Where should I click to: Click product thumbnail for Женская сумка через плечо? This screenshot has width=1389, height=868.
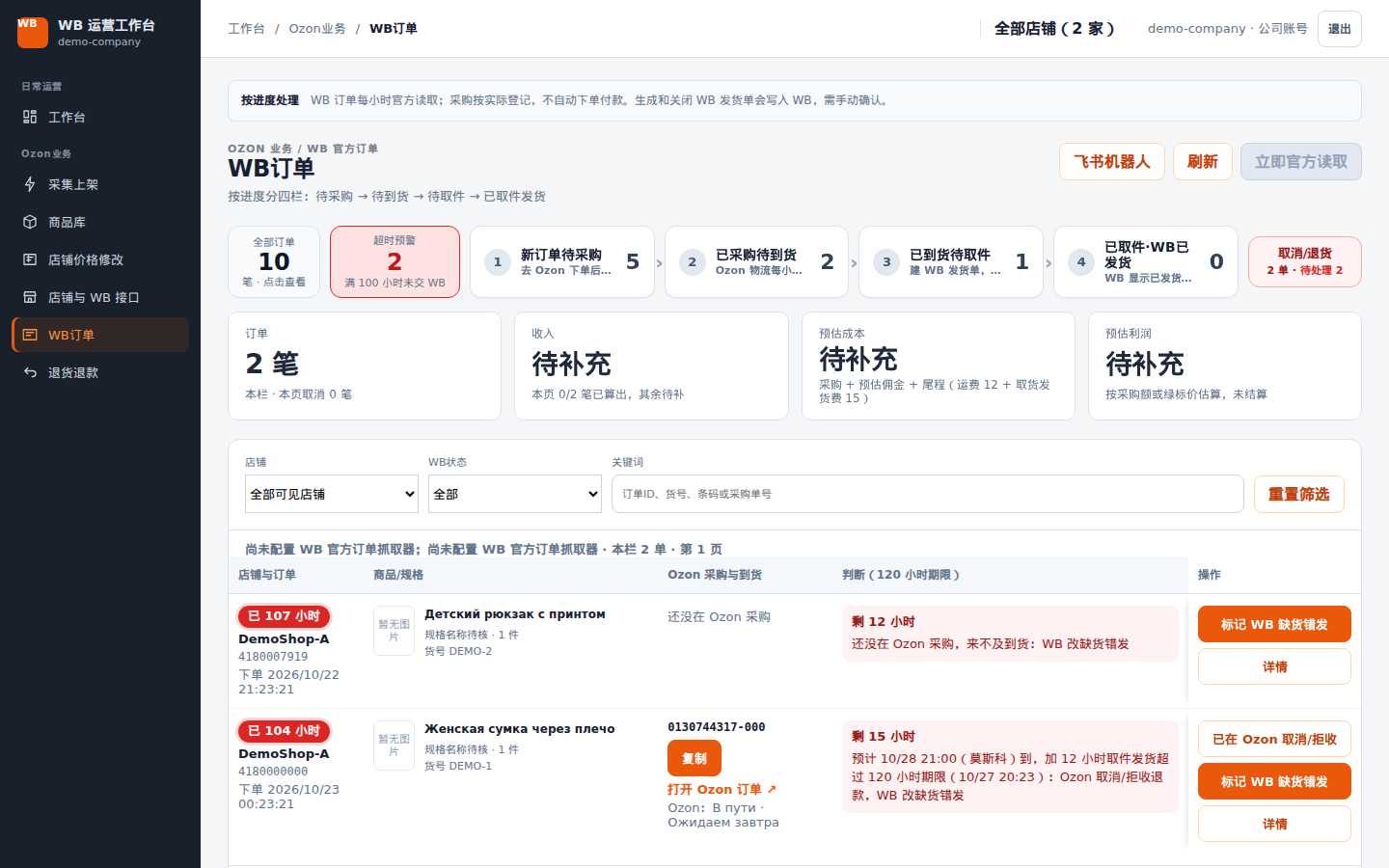click(394, 746)
